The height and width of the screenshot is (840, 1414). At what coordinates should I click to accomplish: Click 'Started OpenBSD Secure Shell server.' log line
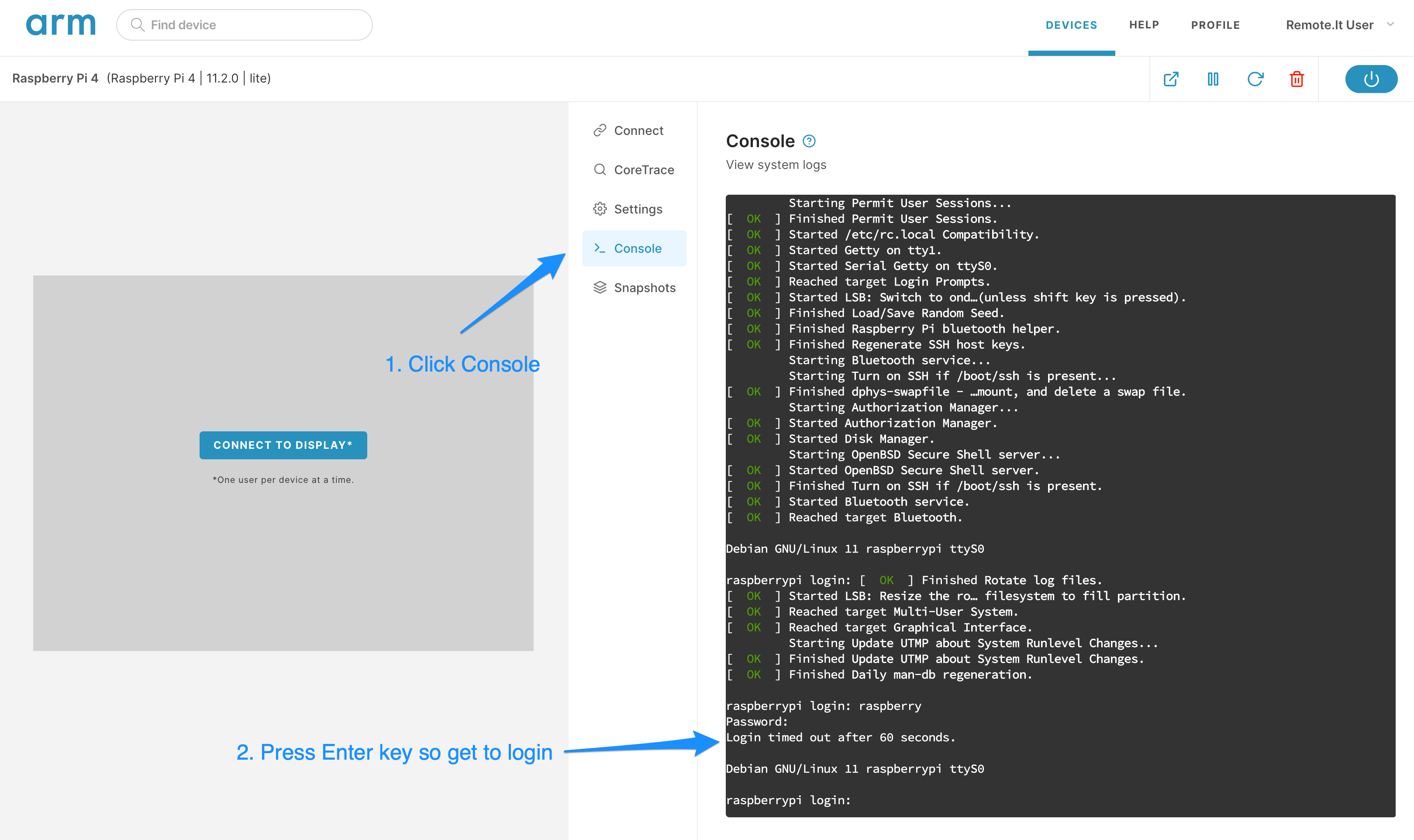click(x=882, y=470)
